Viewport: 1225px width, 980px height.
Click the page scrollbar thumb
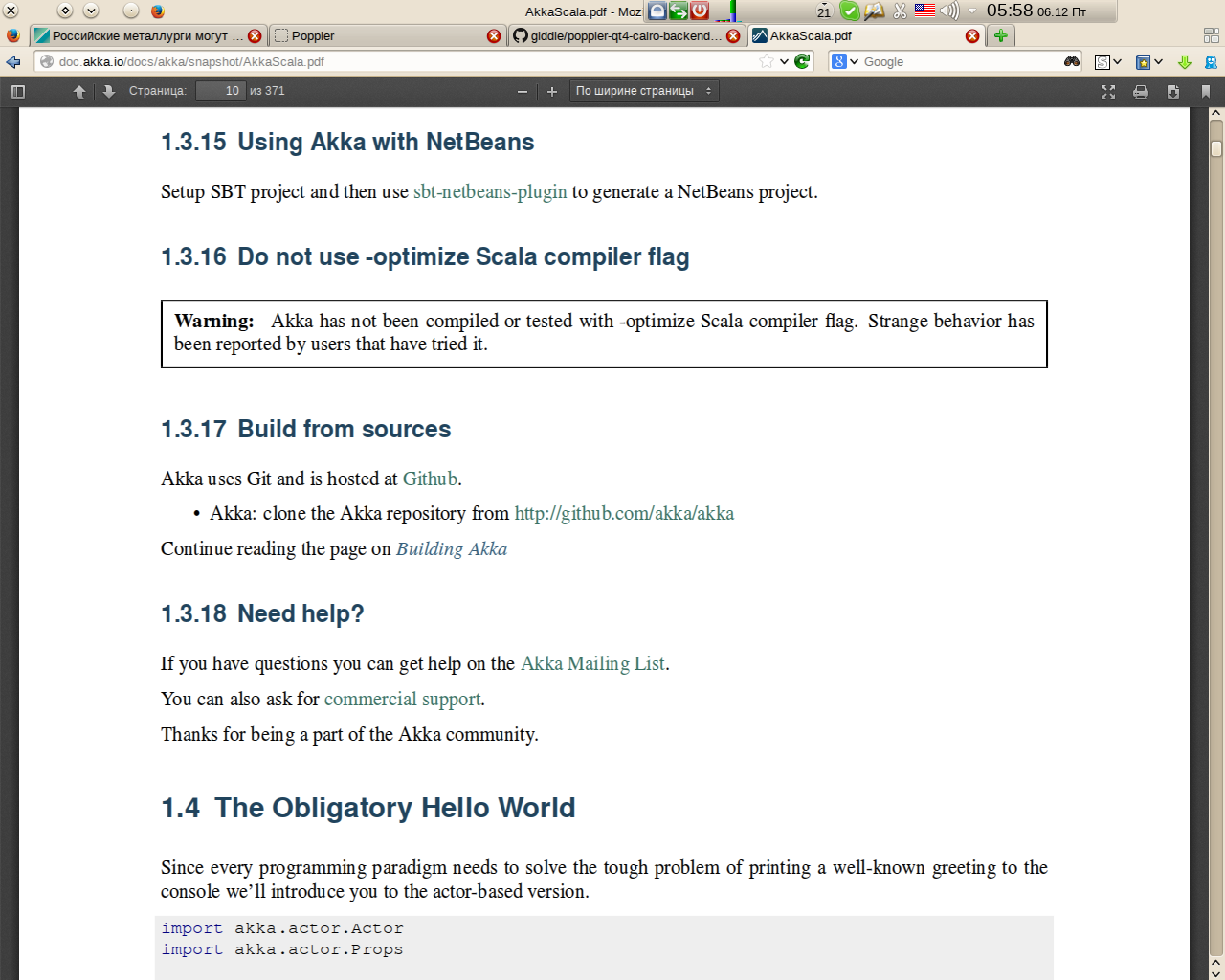point(1216,148)
